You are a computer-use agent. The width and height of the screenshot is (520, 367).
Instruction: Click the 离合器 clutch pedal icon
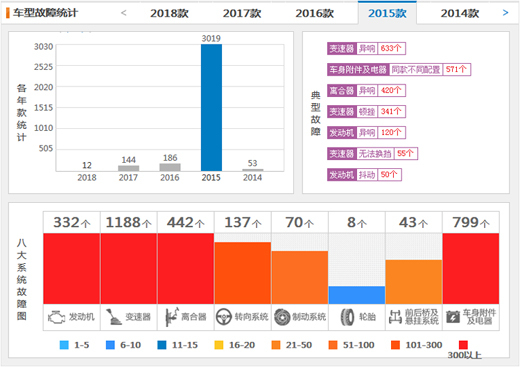click(x=171, y=317)
